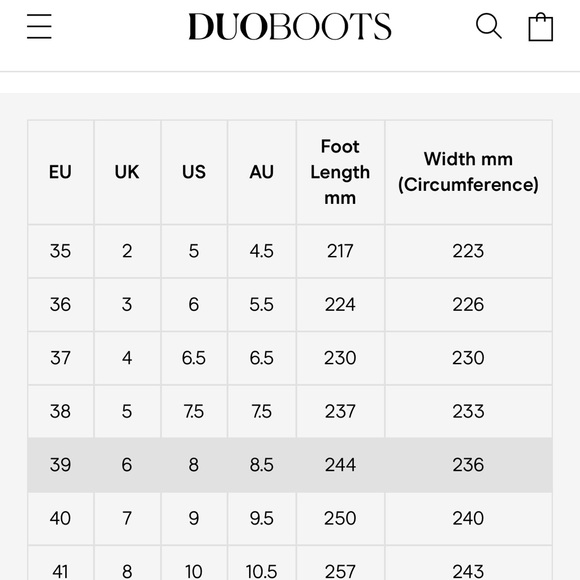The width and height of the screenshot is (580, 580).
Task: Click width value 236 in highlighted row
Action: pyautogui.click(x=468, y=465)
